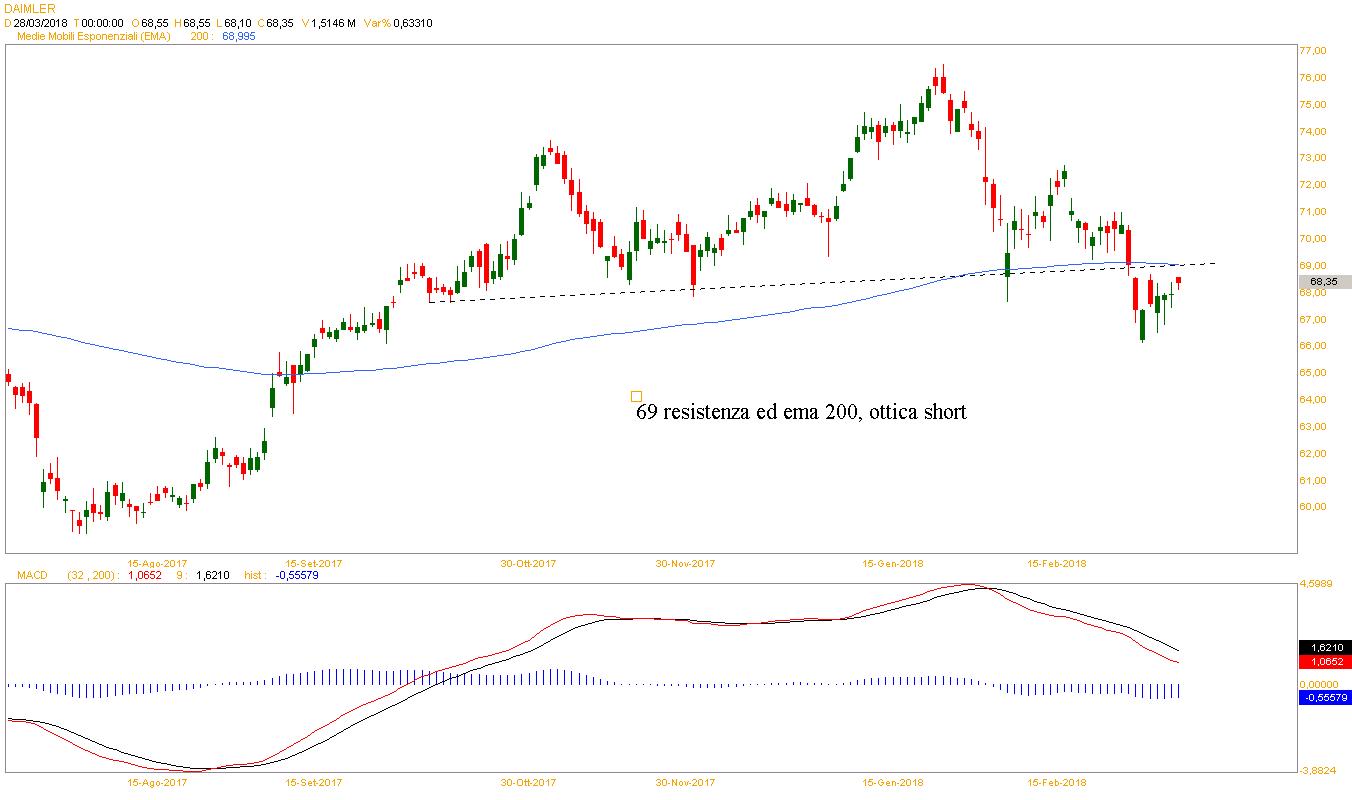Screen dimensions: 1352x800
Task: Select the date 28/03/2018 in the header
Action: click(40, 22)
